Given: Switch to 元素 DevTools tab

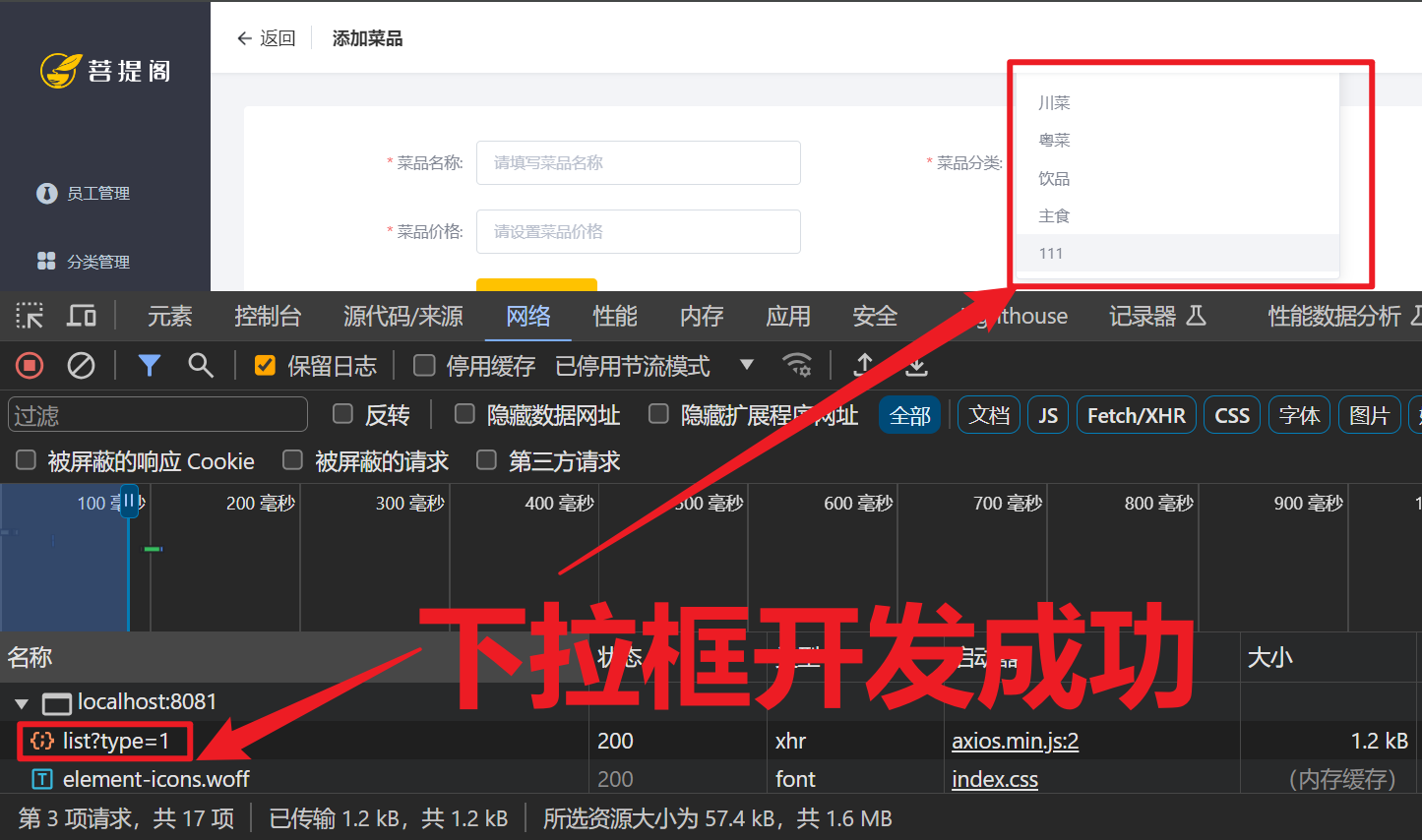Looking at the screenshot, I should (169, 316).
